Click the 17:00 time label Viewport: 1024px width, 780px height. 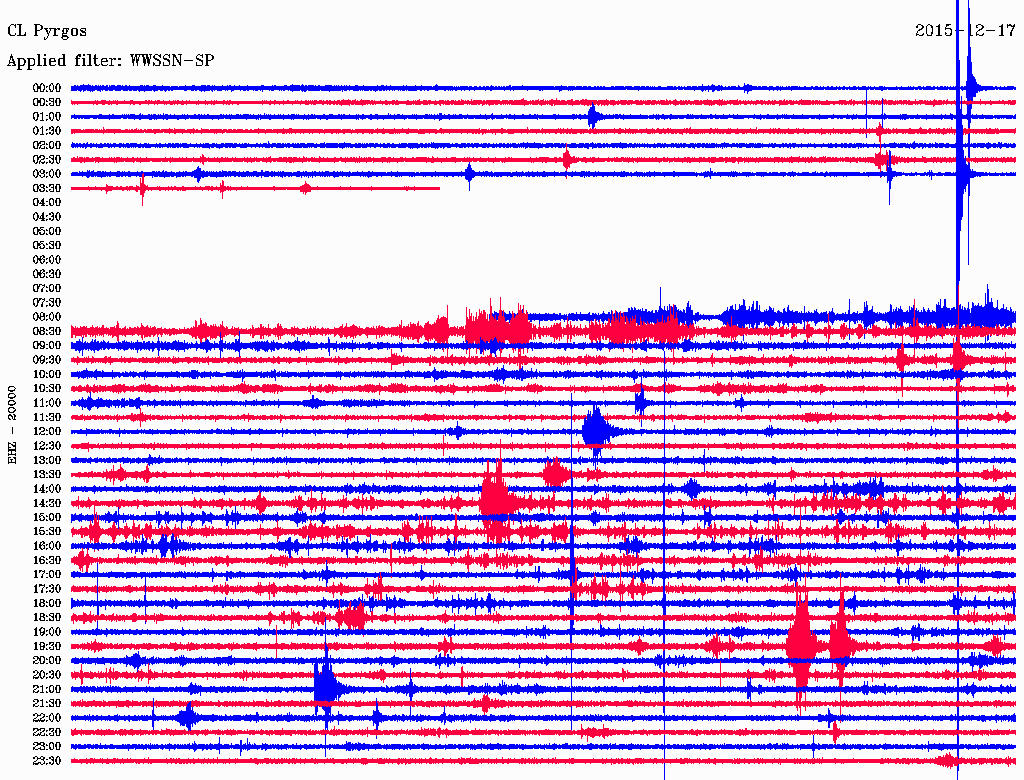47,575
